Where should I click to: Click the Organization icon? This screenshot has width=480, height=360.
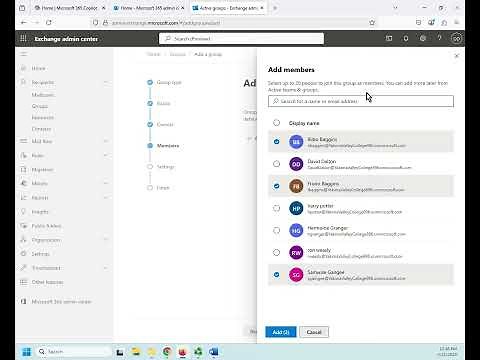tap(23, 240)
